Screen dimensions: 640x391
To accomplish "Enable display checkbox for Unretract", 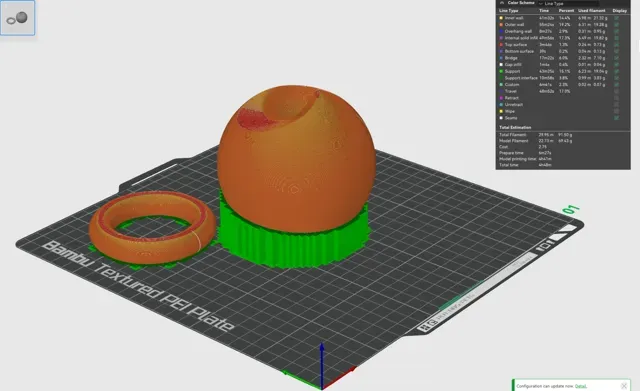I will [616, 104].
